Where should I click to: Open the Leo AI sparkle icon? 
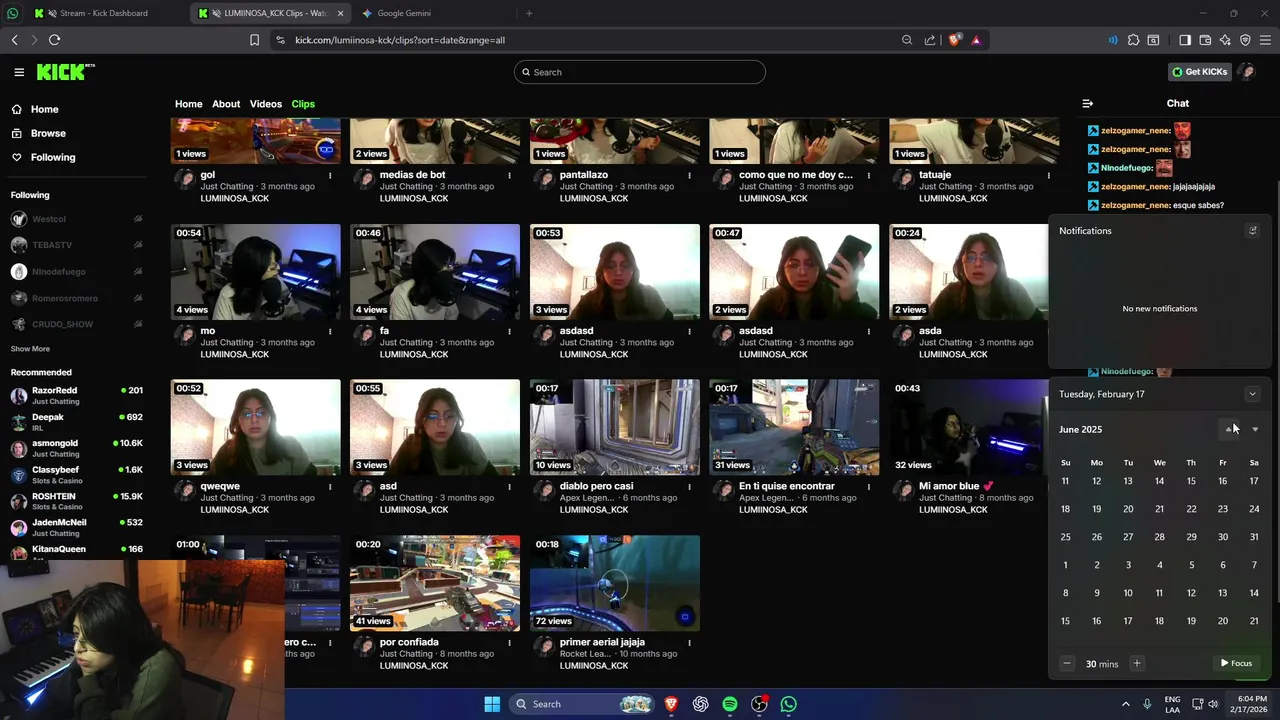pyautogui.click(x=1225, y=40)
